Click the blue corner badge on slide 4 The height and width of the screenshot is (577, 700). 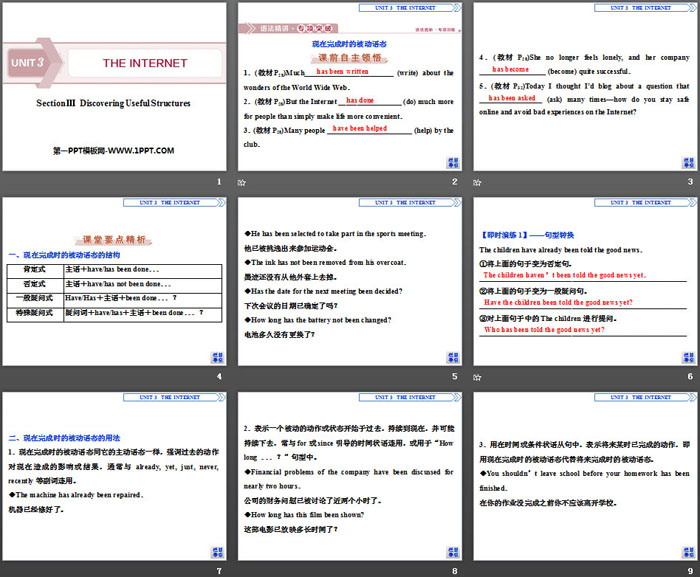point(215,356)
